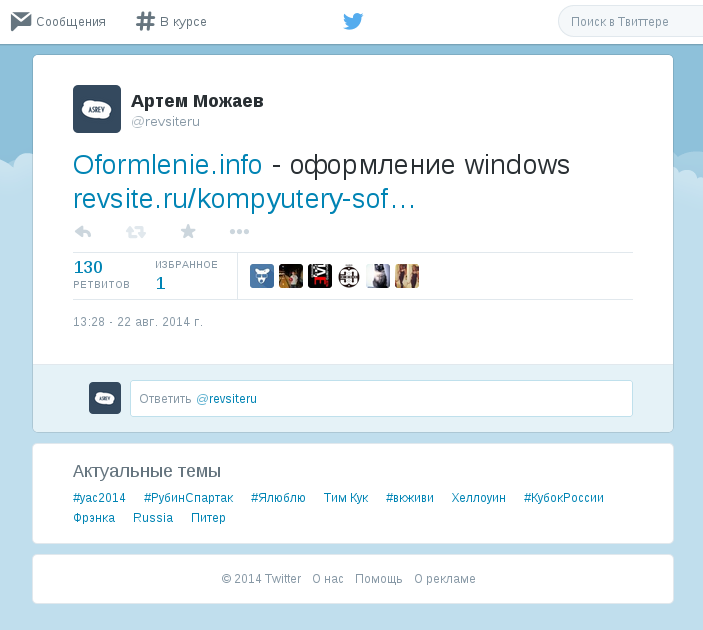The image size is (703, 630).
Task: Open trending topic #вкживи
Action: point(410,498)
